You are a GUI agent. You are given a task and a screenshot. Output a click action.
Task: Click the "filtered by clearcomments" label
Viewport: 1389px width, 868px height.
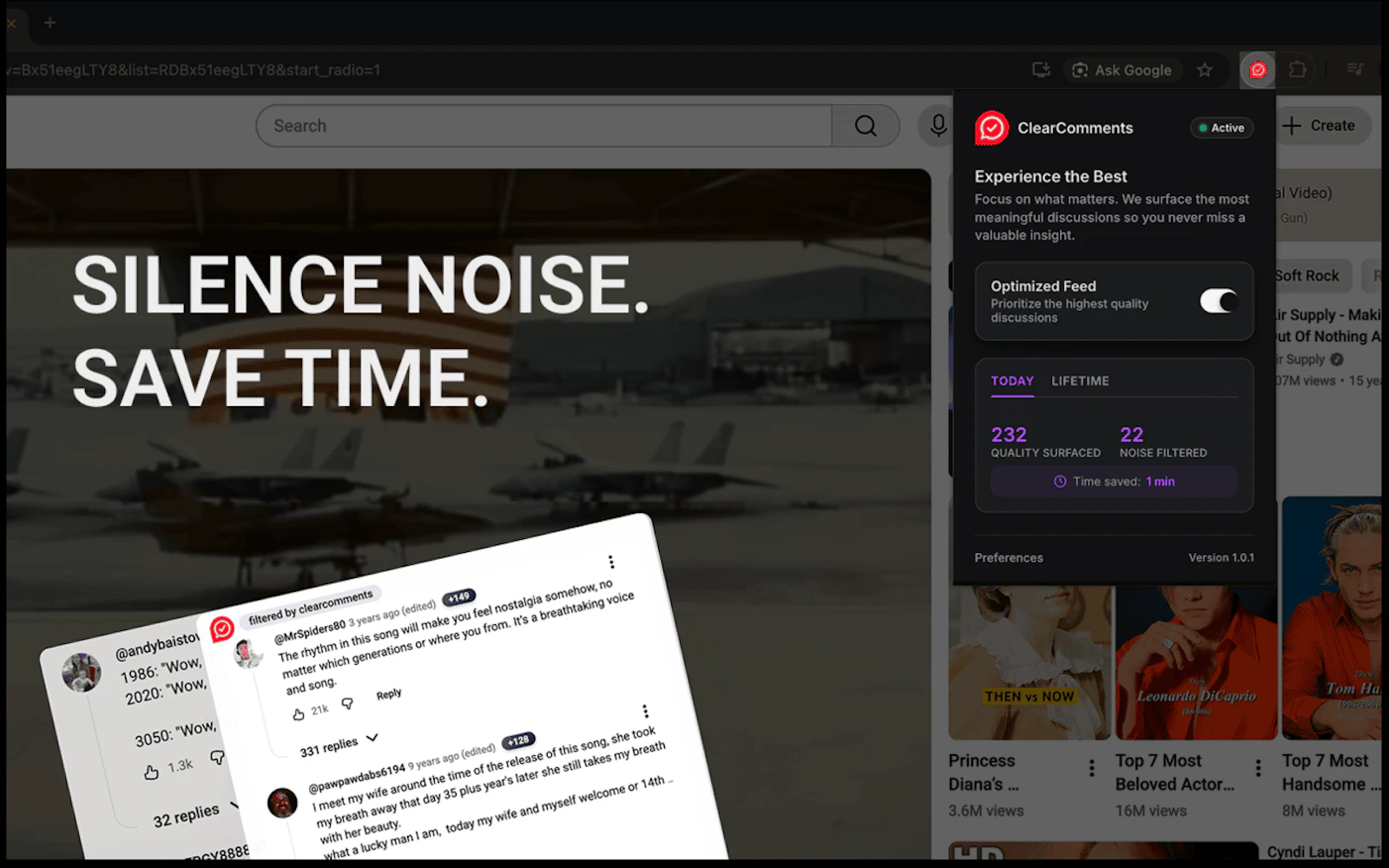tap(310, 608)
